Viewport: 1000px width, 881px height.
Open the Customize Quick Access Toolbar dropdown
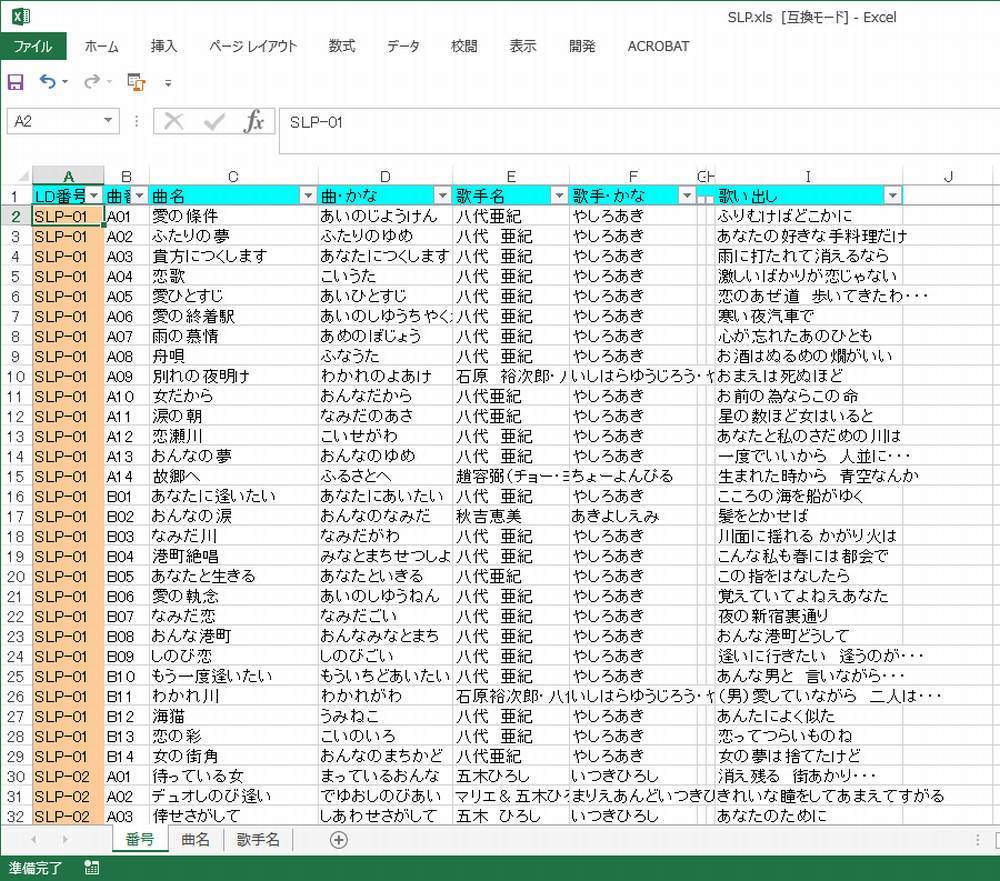168,83
